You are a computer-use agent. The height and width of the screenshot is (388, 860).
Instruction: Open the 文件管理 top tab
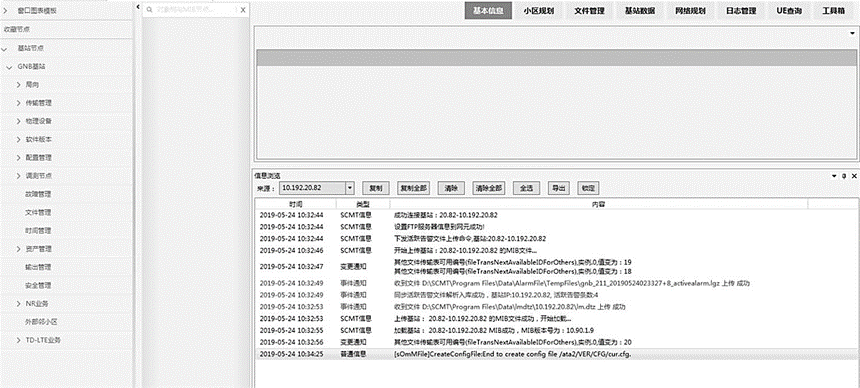[x=589, y=10]
